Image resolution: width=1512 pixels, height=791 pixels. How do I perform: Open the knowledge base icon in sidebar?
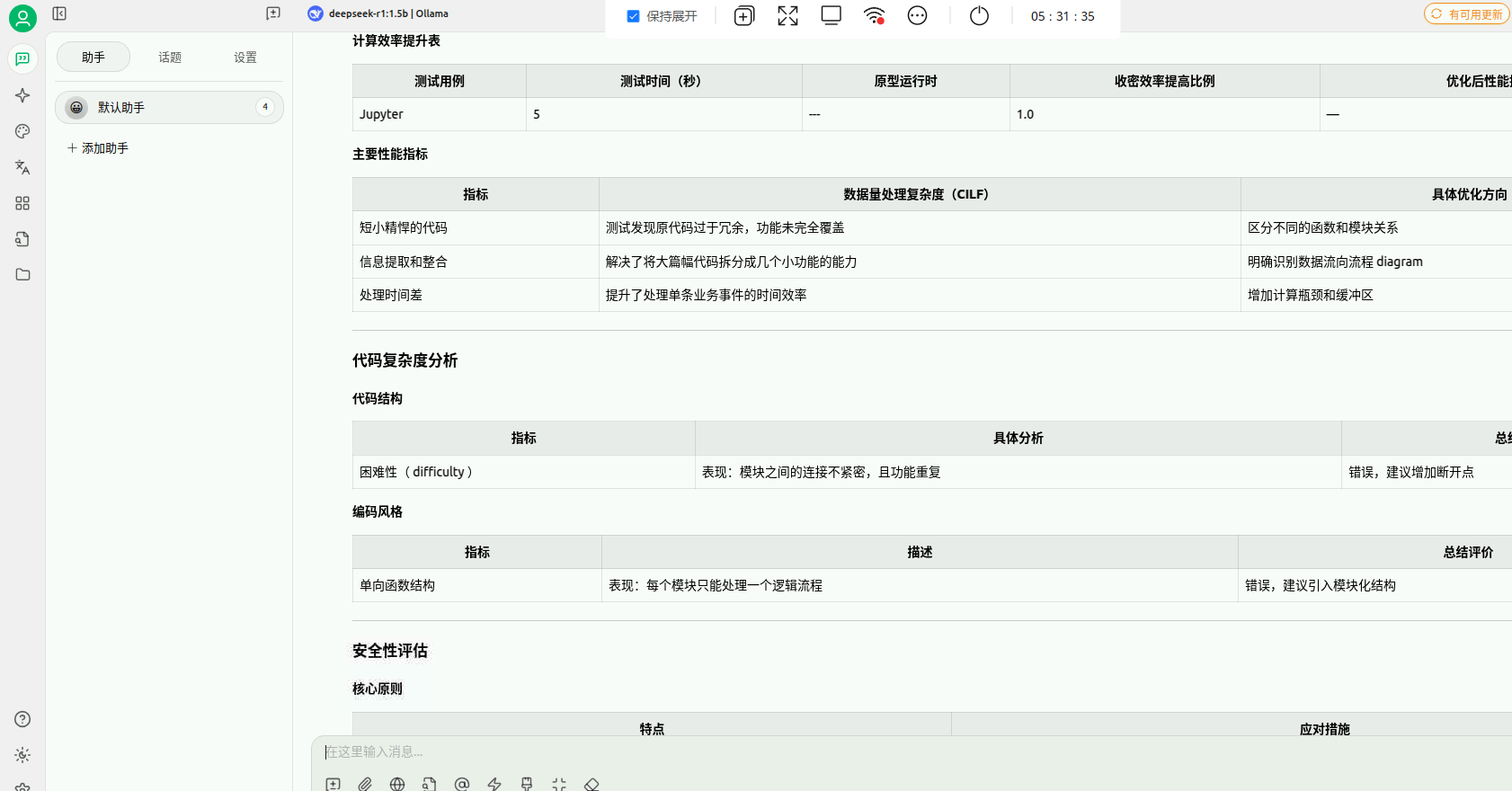point(22,239)
